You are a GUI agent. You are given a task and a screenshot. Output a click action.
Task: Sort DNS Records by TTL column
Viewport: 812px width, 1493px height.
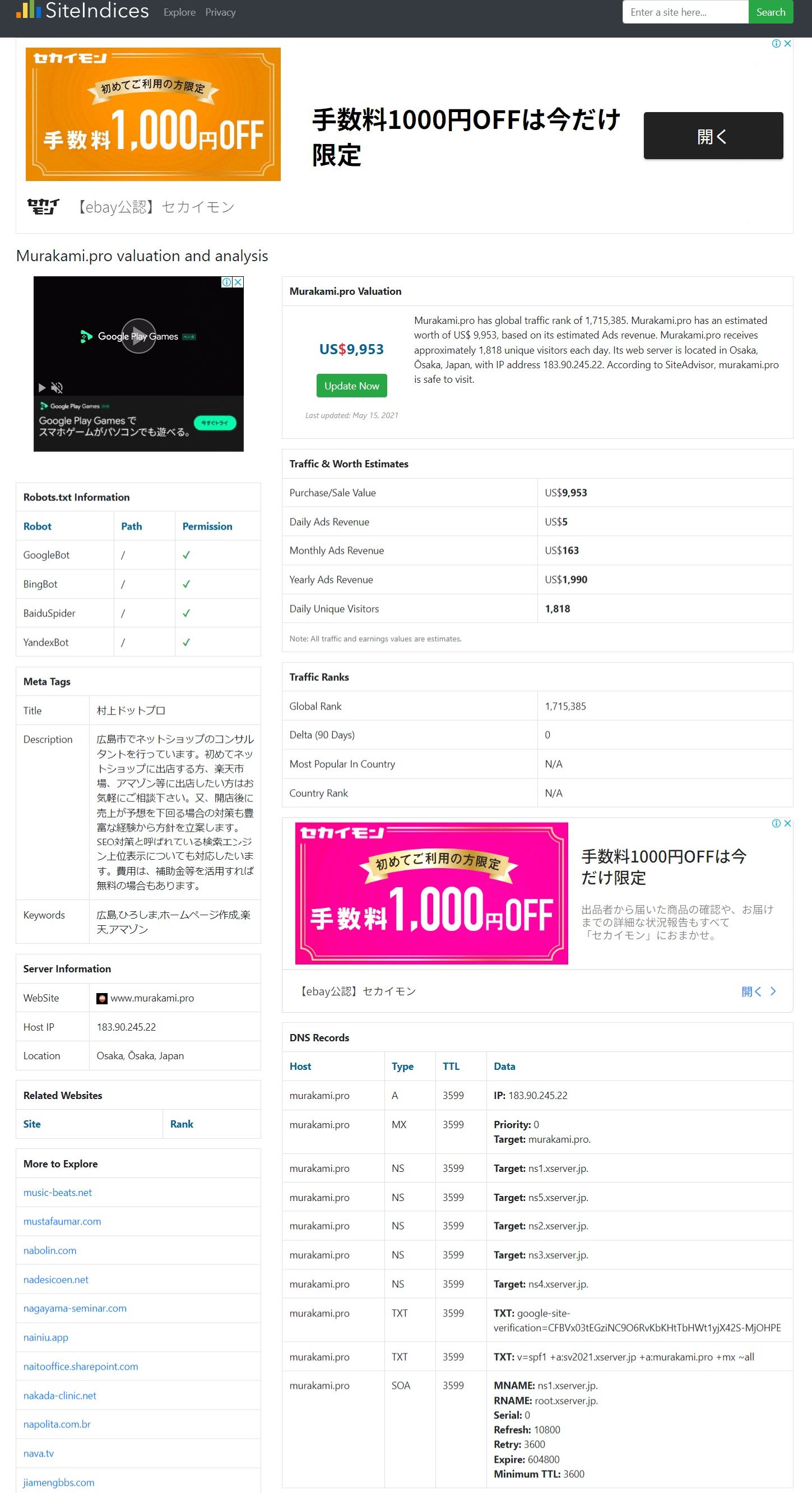click(451, 1067)
